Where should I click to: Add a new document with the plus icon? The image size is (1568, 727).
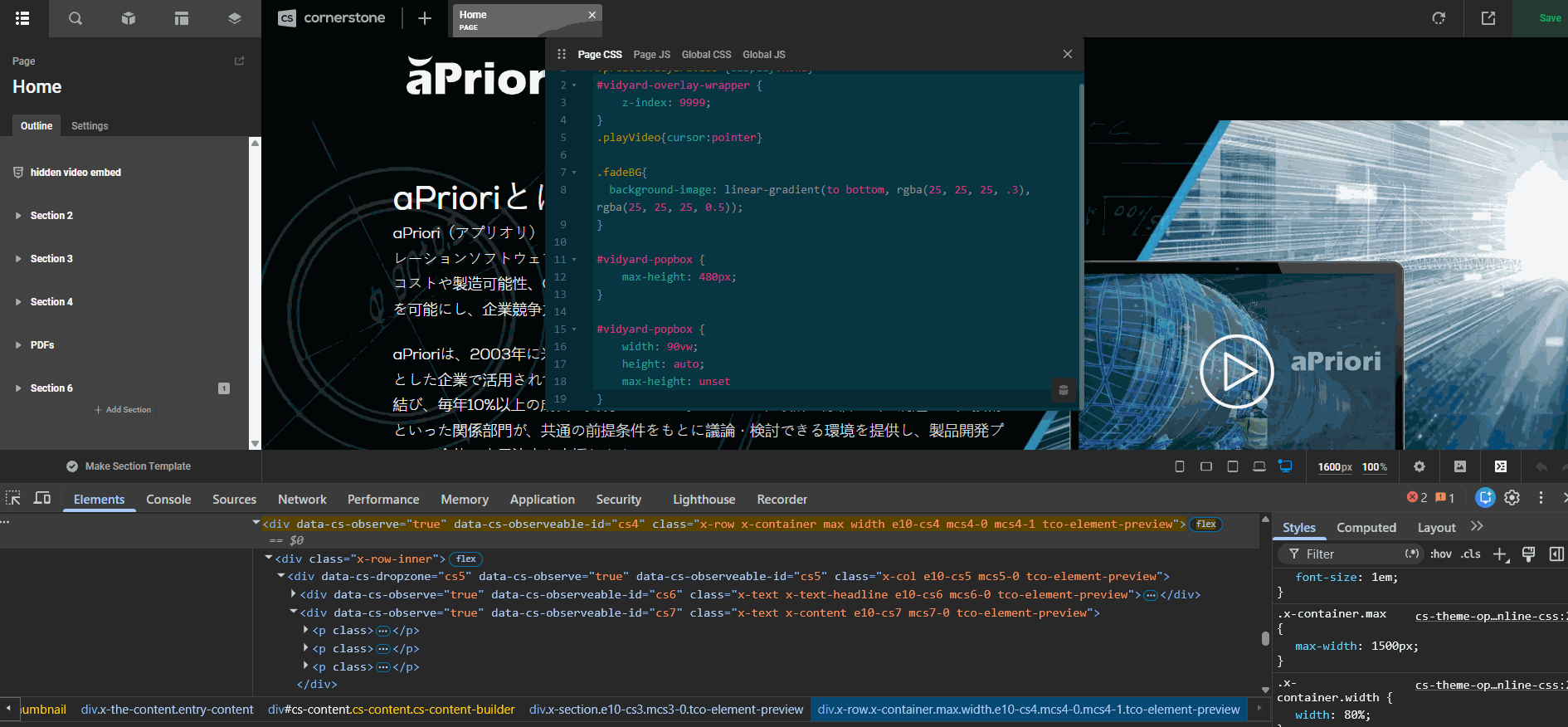425,18
